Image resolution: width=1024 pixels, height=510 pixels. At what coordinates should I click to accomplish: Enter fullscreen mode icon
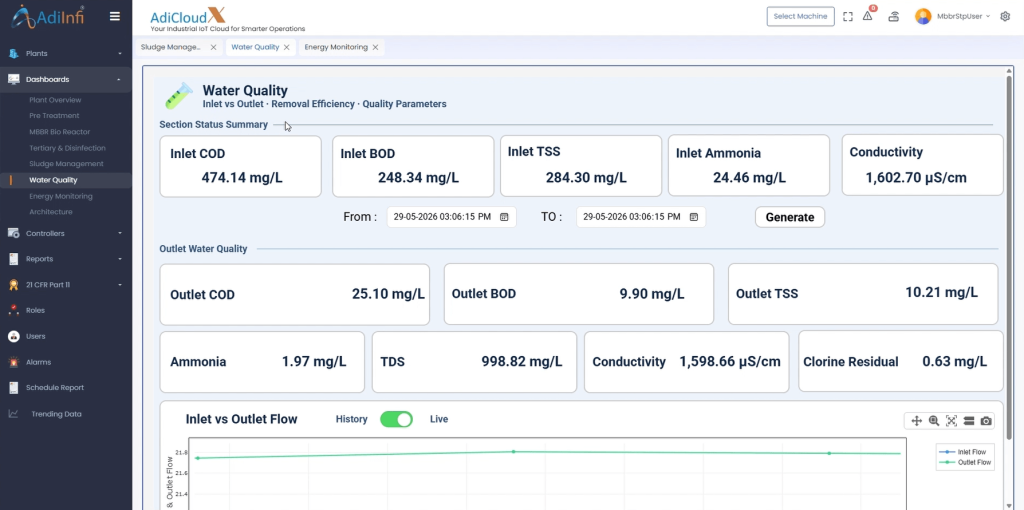pyautogui.click(x=848, y=16)
